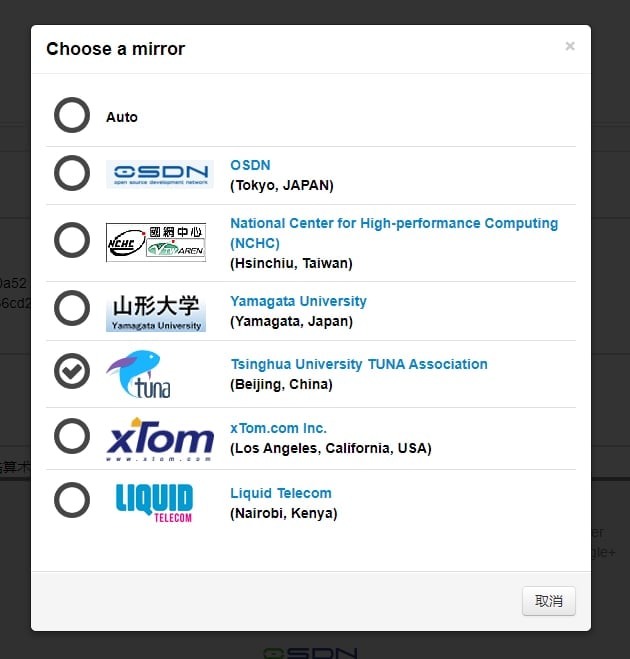The width and height of the screenshot is (630, 659).
Task: Follow the Yamagata University link
Action: (298, 302)
